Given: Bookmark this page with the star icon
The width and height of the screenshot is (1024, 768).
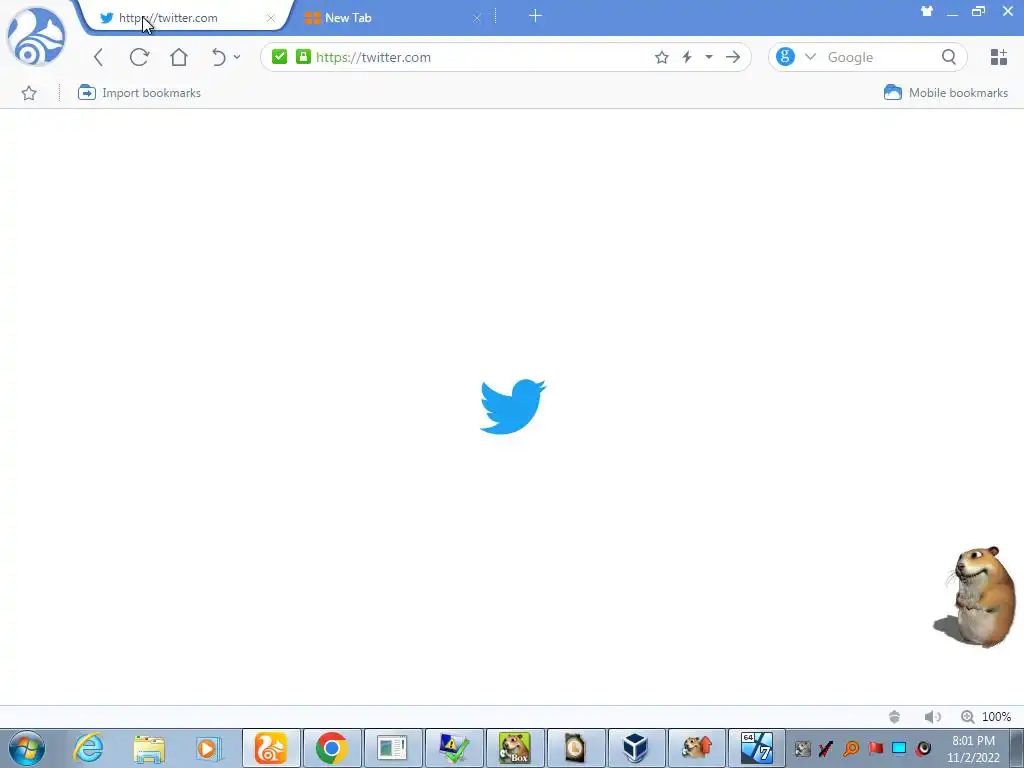Looking at the screenshot, I should [662, 57].
